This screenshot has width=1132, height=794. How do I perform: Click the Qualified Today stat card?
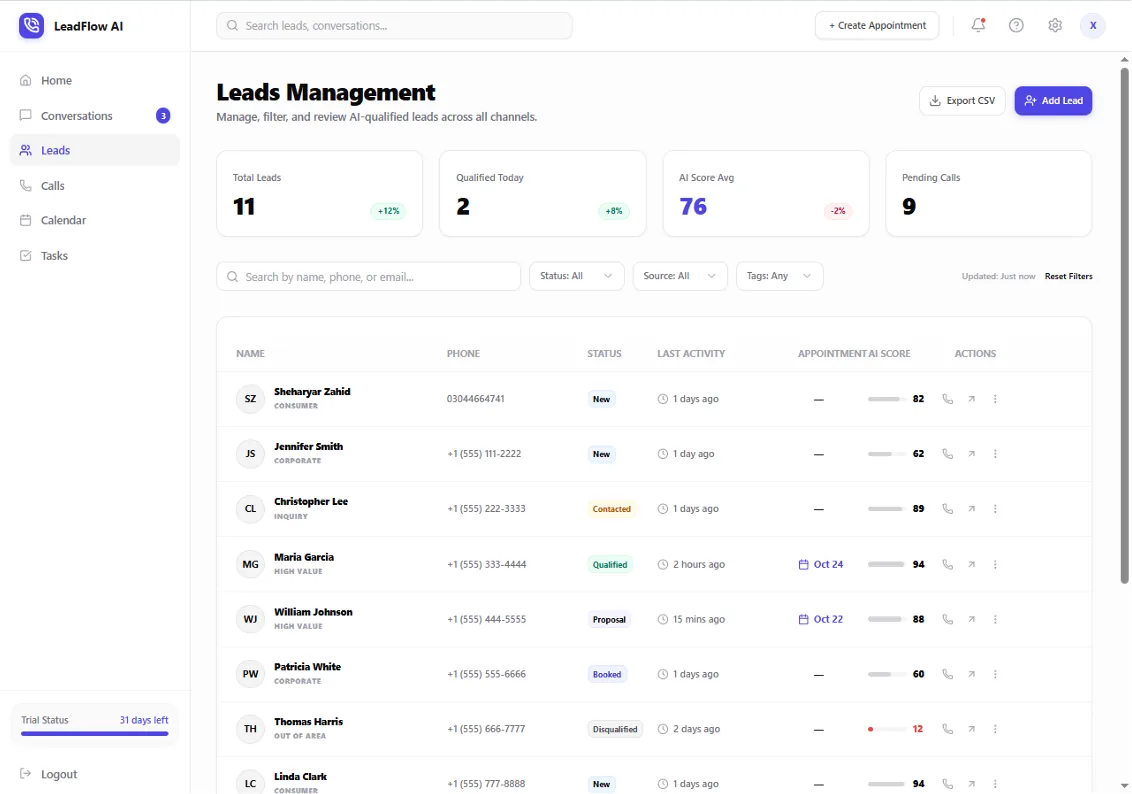[x=543, y=193]
